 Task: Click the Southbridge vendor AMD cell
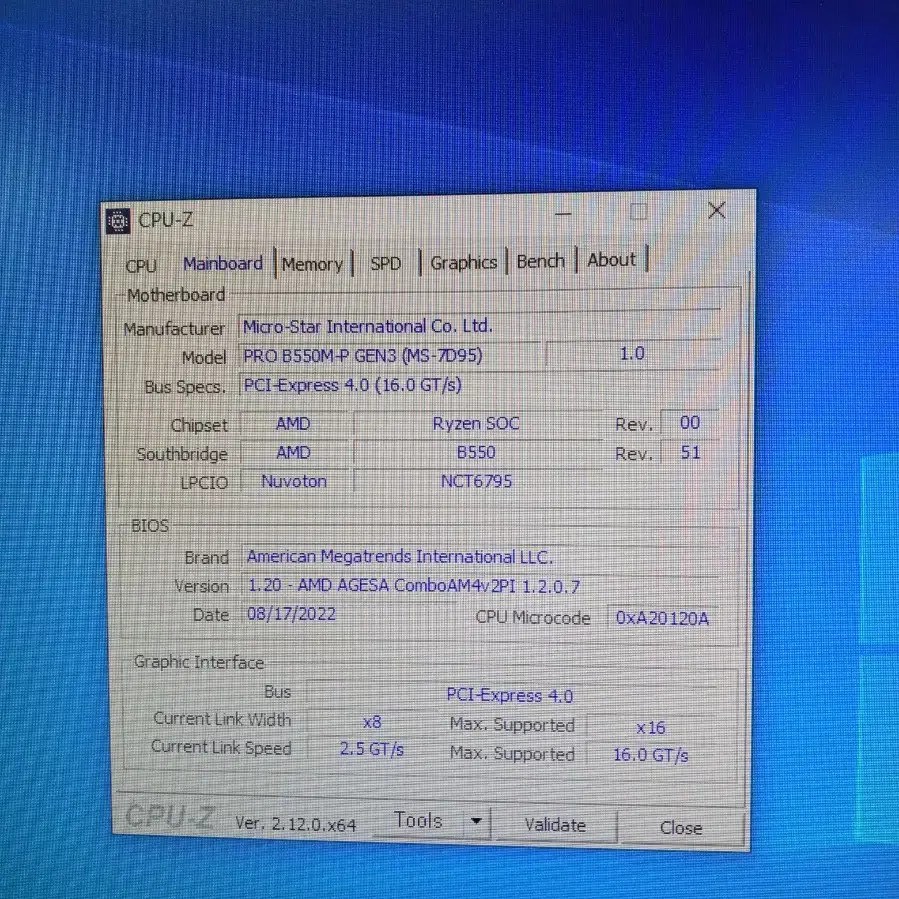click(294, 452)
